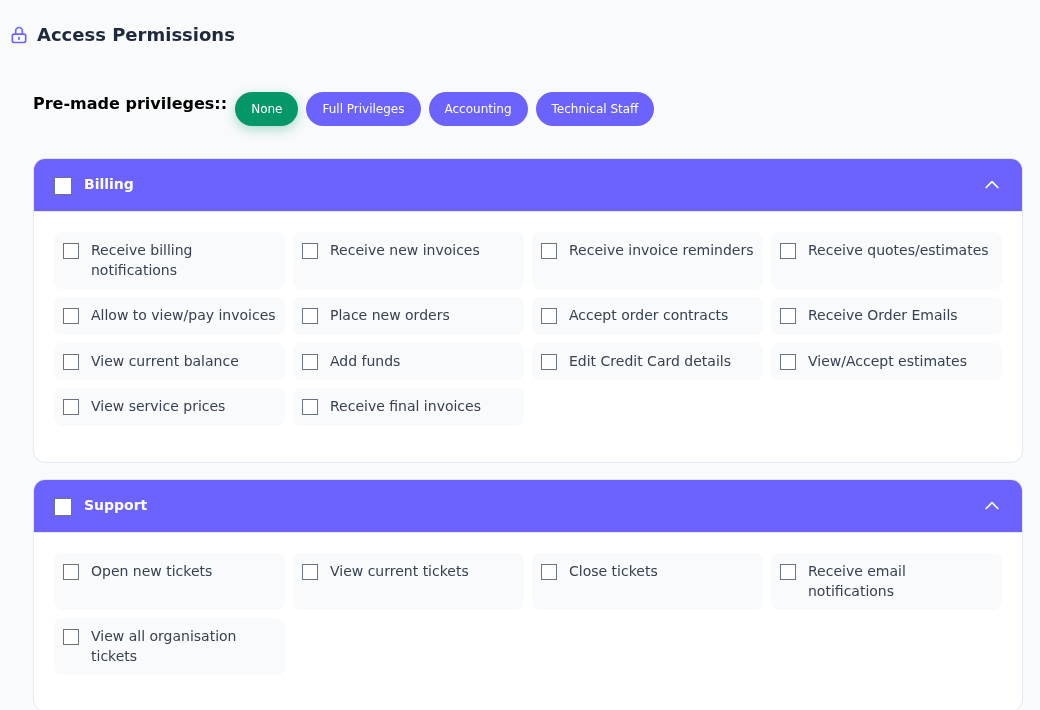Enable Receive invoice reminders option
The image size is (1040, 710).
click(x=549, y=251)
